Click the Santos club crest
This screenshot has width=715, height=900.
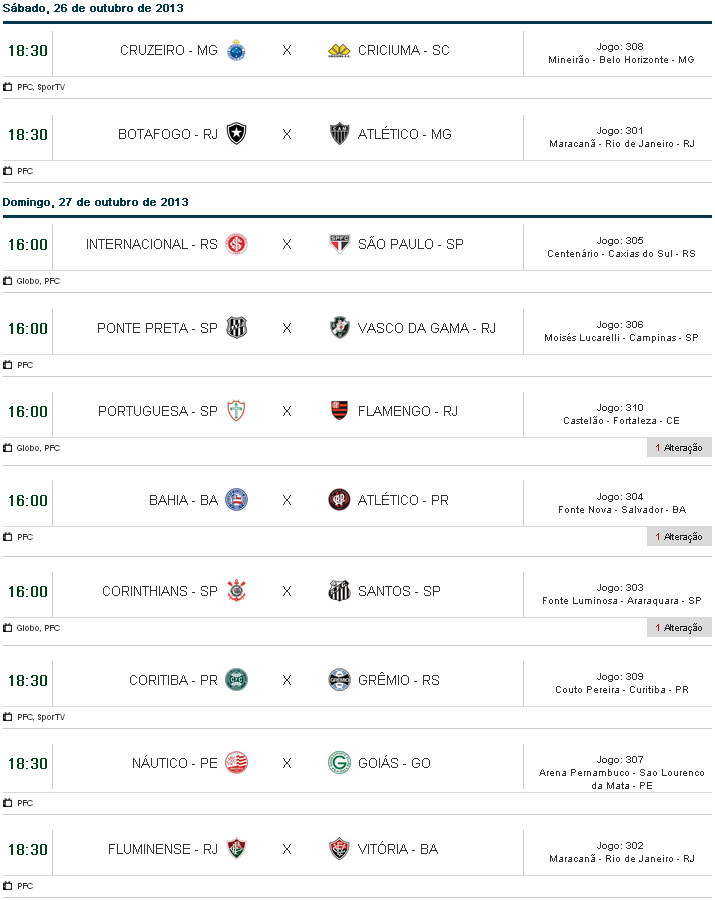click(339, 591)
